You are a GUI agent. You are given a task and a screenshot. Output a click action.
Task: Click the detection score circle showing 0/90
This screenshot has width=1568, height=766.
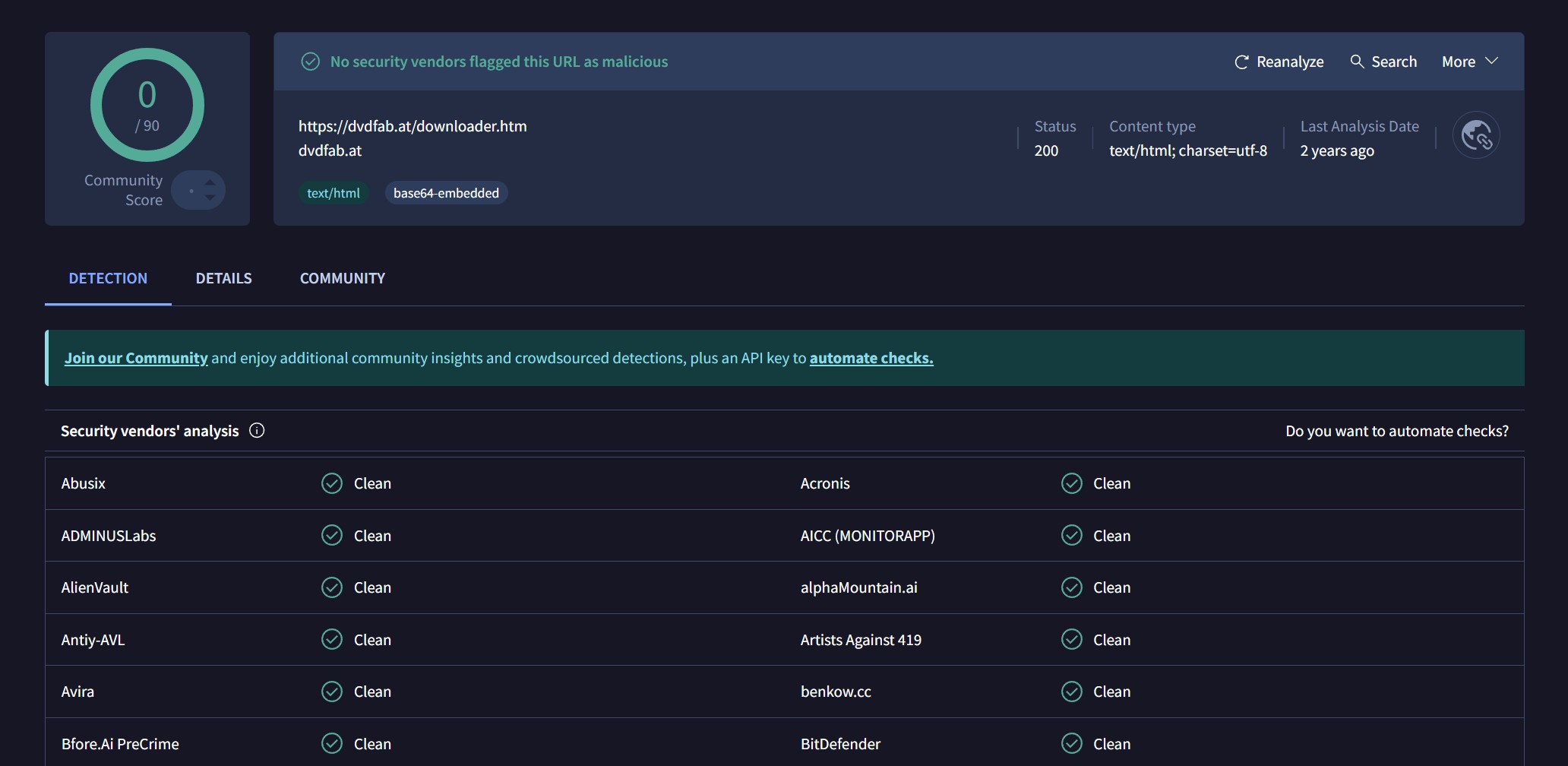pyautogui.click(x=147, y=105)
